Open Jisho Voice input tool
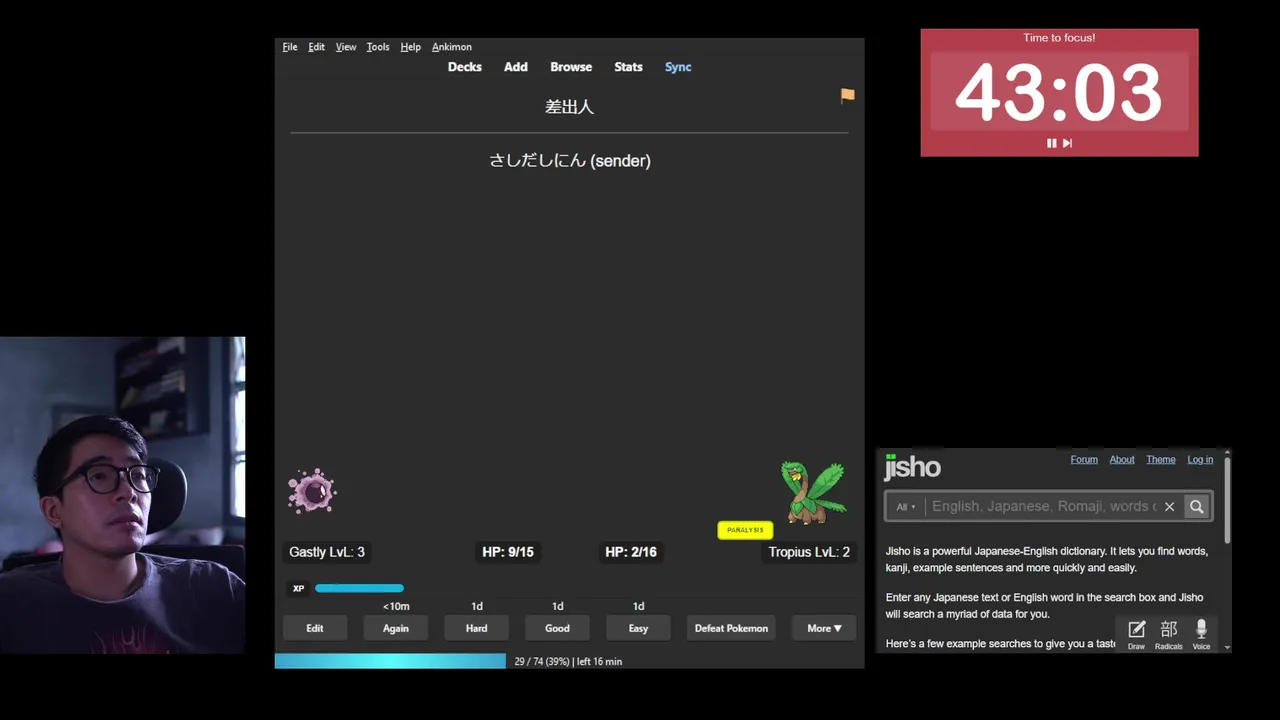The image size is (1280, 720). 1201,634
